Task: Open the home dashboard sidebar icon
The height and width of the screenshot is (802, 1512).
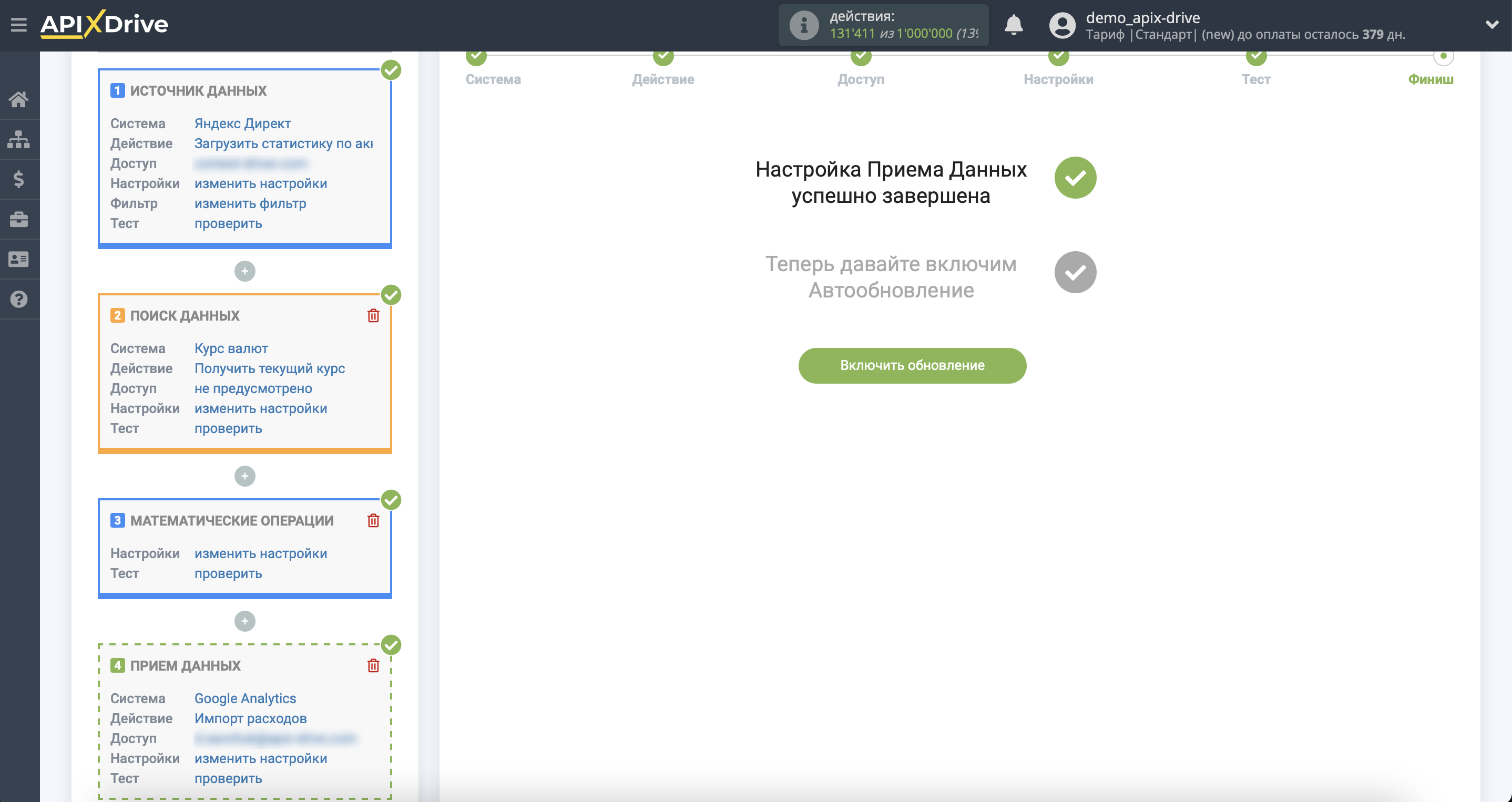Action: pyautogui.click(x=19, y=99)
